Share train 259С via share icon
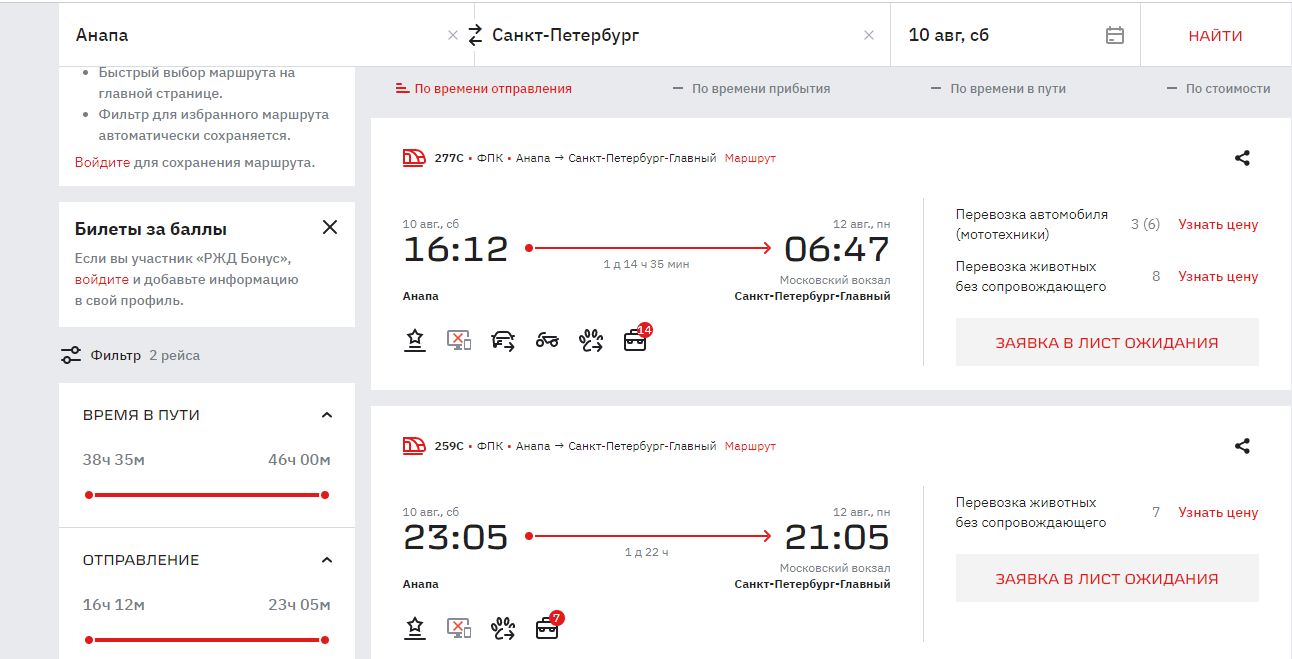 coord(1242,446)
